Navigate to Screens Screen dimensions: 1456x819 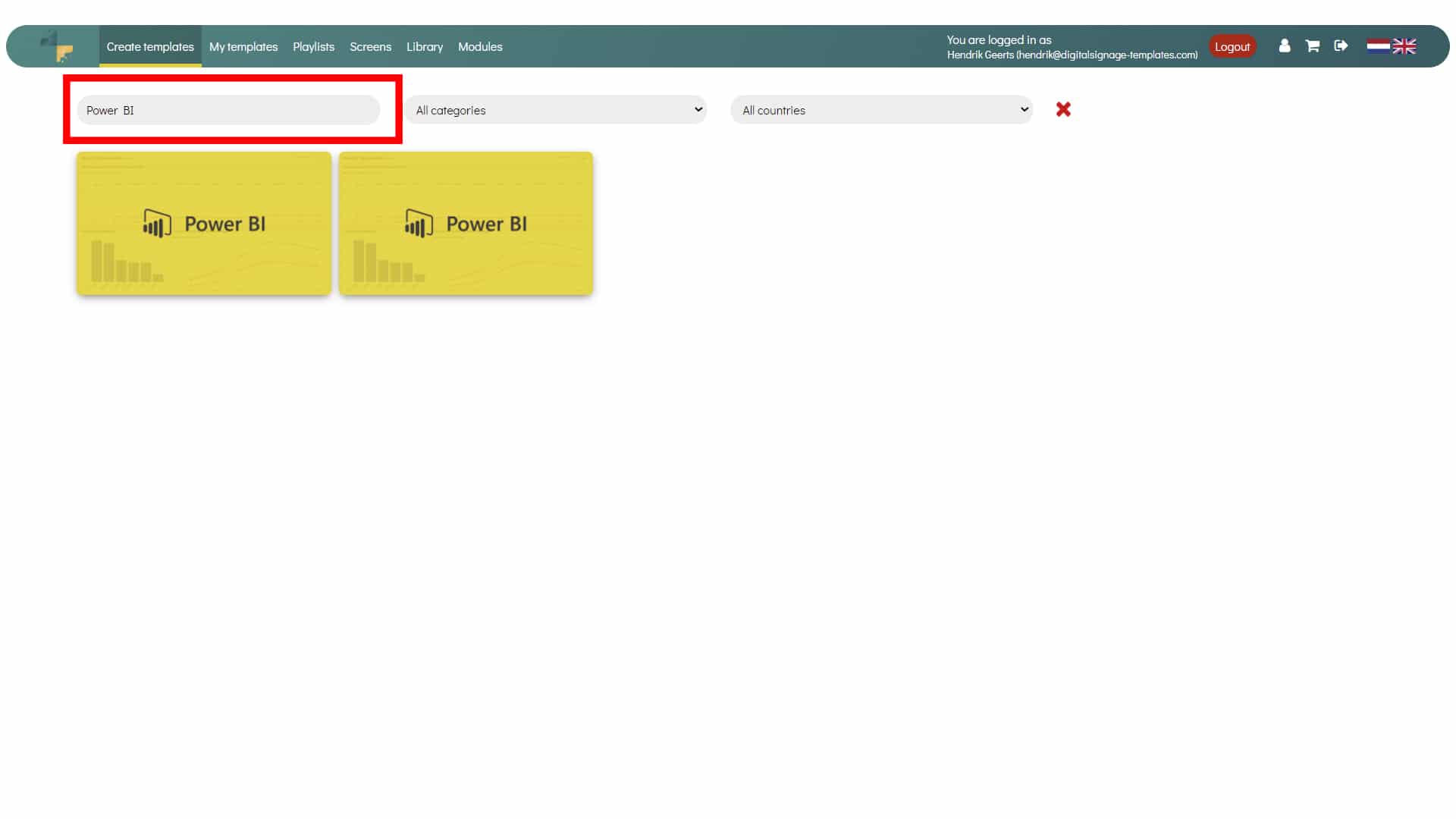[370, 46]
